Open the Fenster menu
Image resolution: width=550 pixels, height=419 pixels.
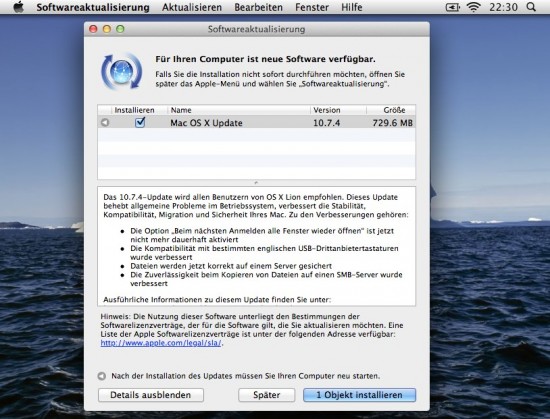pyautogui.click(x=312, y=7)
